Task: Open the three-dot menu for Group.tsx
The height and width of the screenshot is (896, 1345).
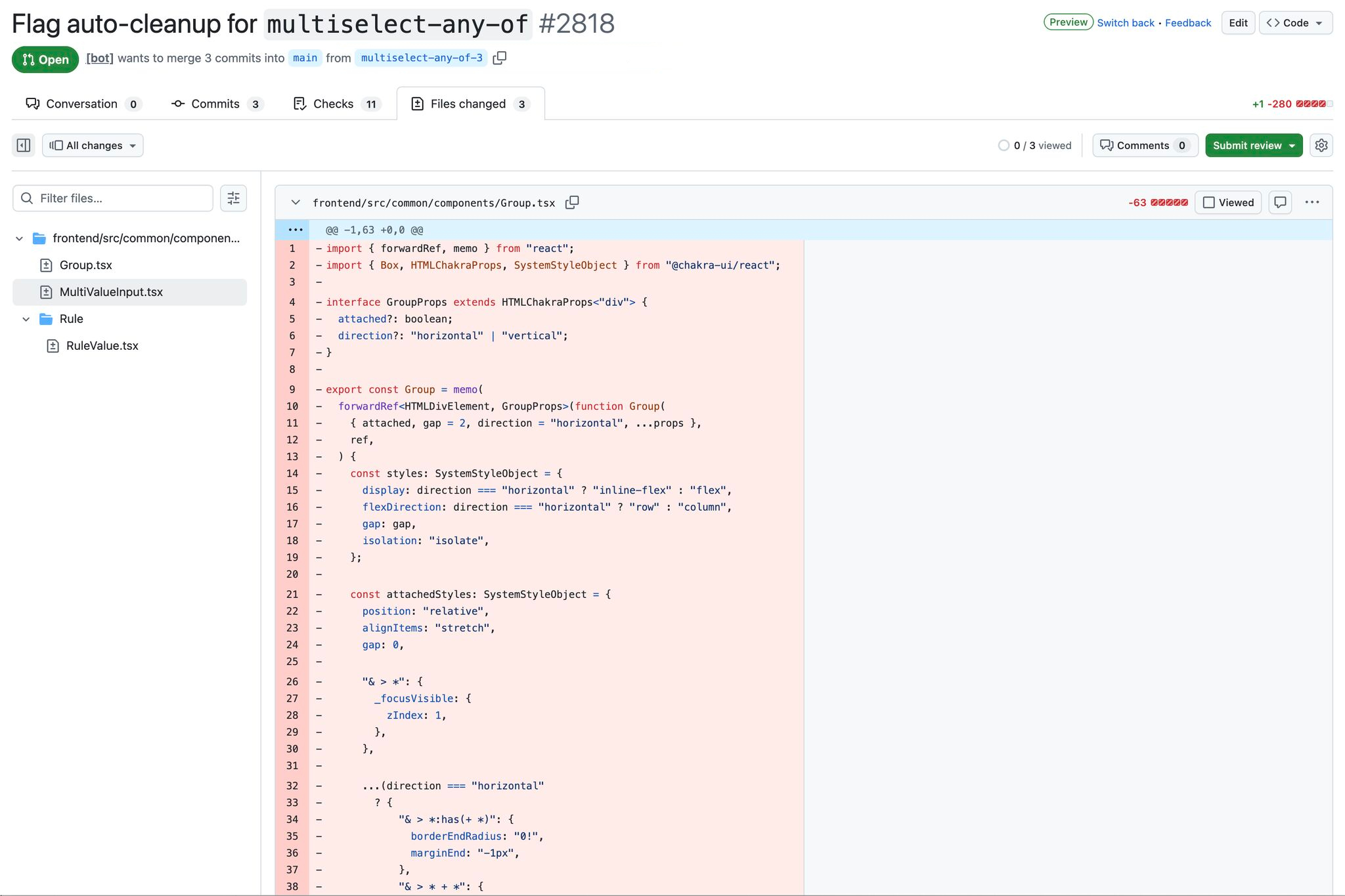Action: [x=1312, y=202]
